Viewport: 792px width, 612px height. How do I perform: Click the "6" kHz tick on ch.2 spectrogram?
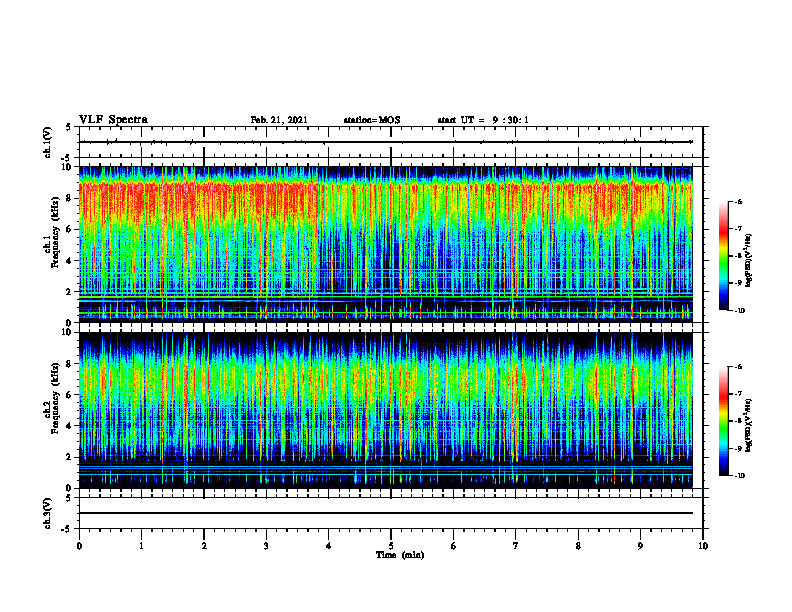70,395
